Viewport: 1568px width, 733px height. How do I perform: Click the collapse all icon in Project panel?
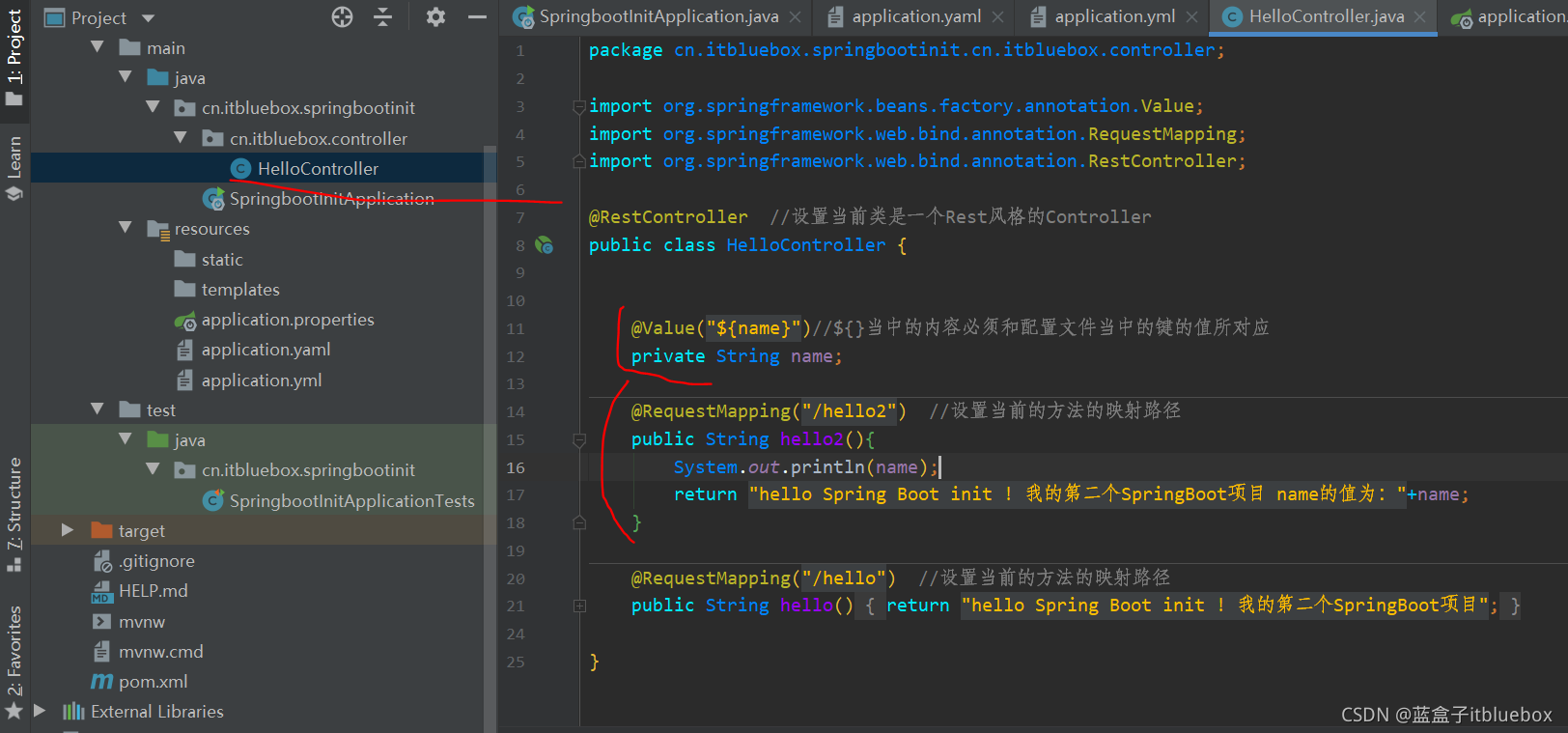[383, 16]
